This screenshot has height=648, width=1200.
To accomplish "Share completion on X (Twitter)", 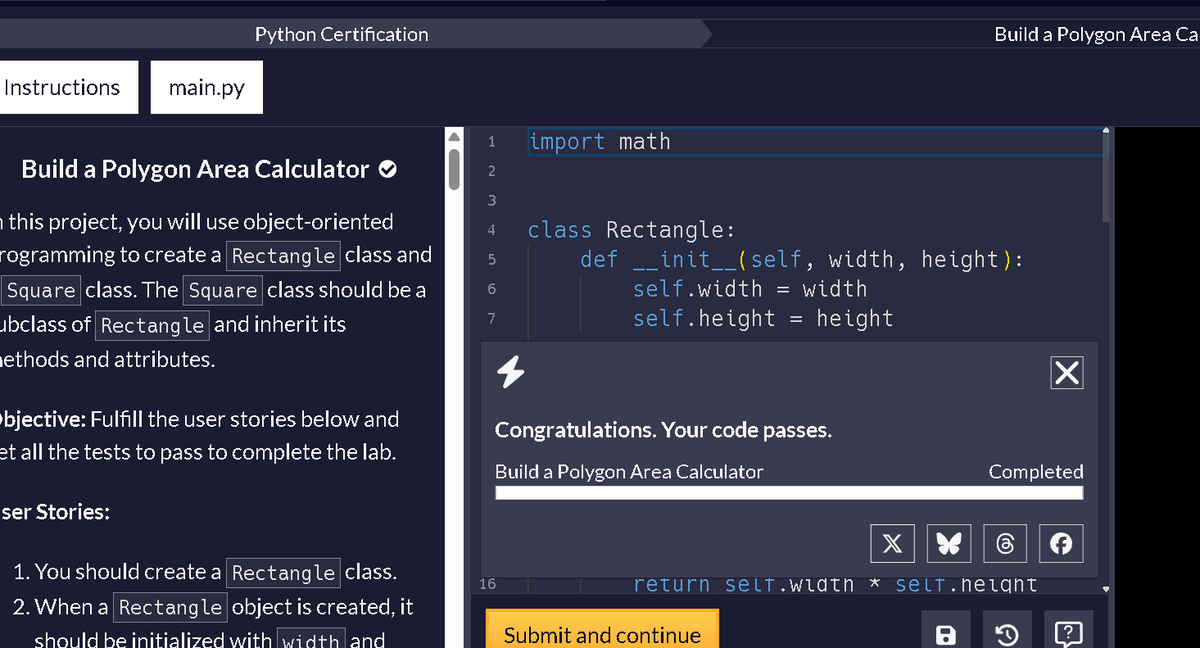I will pyautogui.click(x=892, y=544).
